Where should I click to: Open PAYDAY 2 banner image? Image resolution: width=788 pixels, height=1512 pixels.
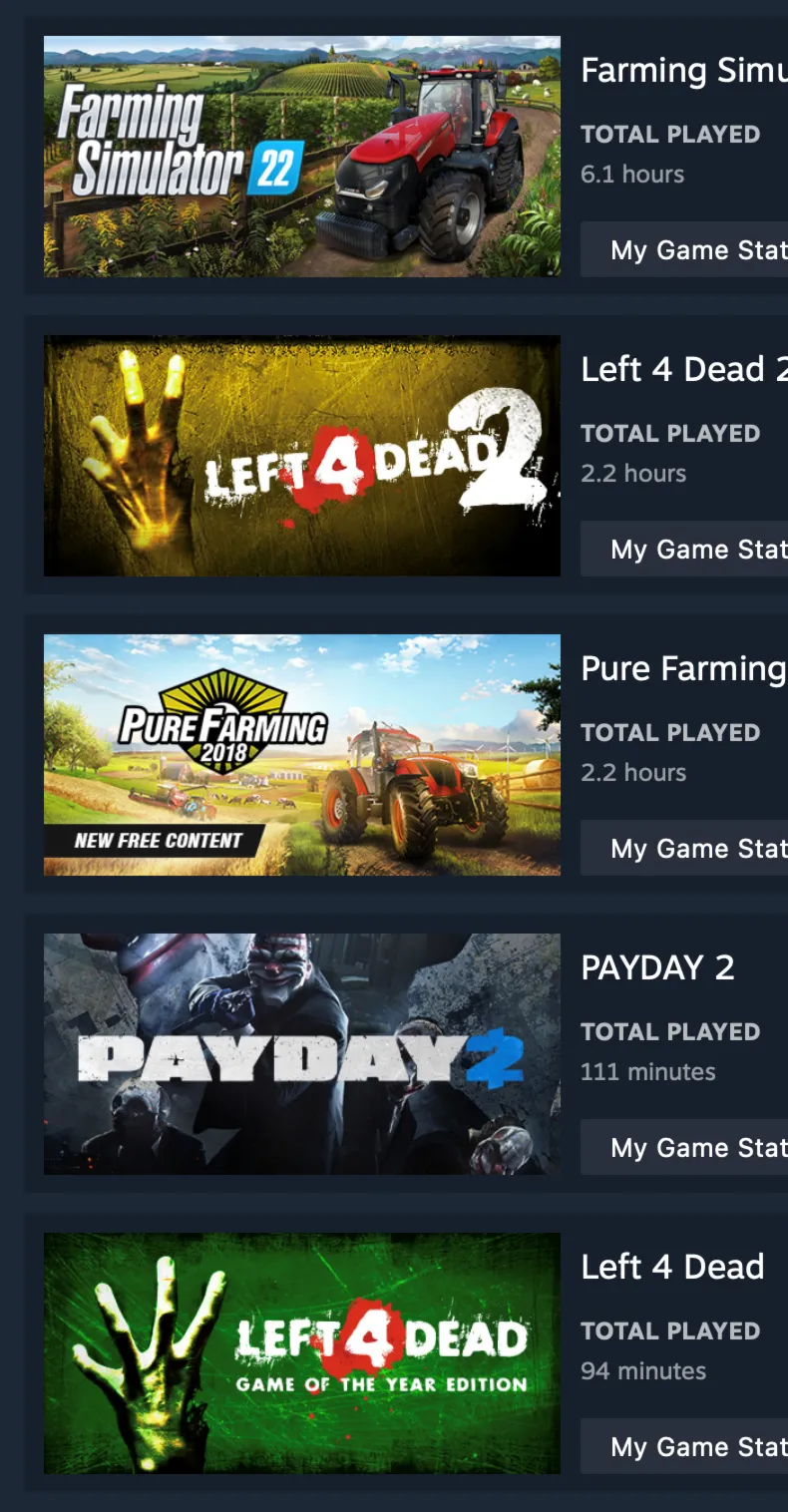point(302,1054)
